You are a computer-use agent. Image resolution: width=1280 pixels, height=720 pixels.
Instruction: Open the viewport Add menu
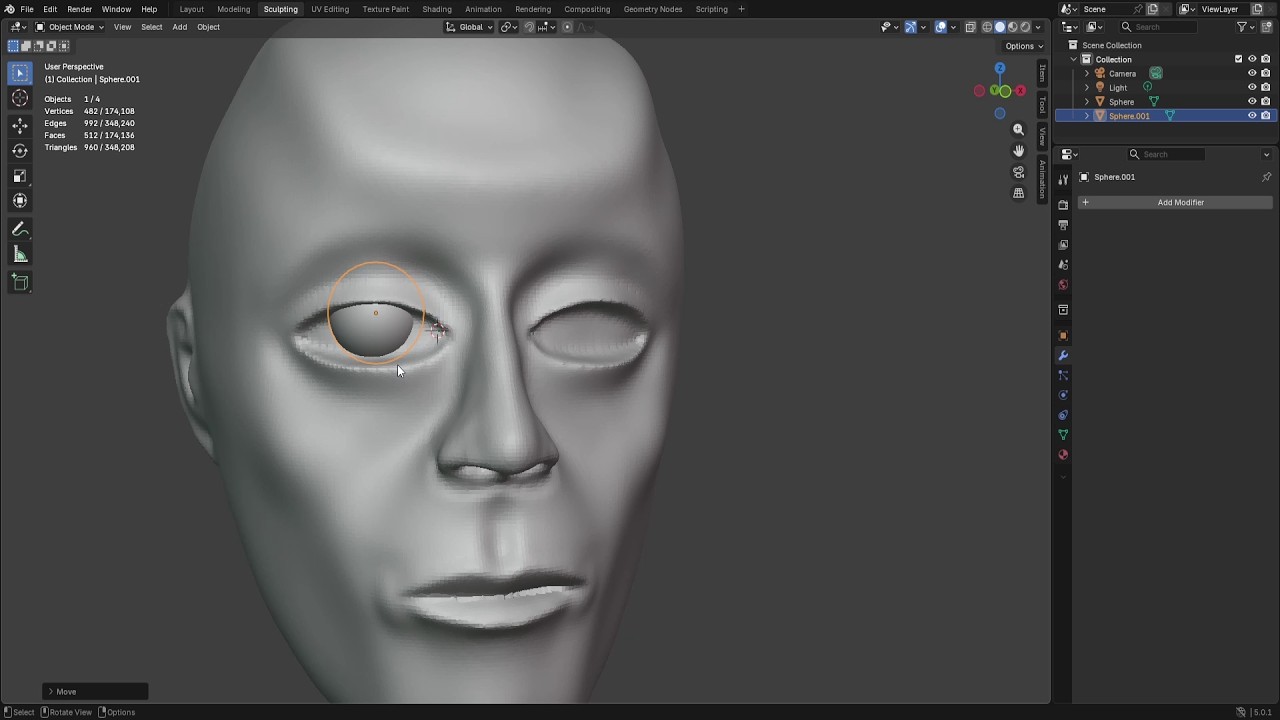coord(179,27)
